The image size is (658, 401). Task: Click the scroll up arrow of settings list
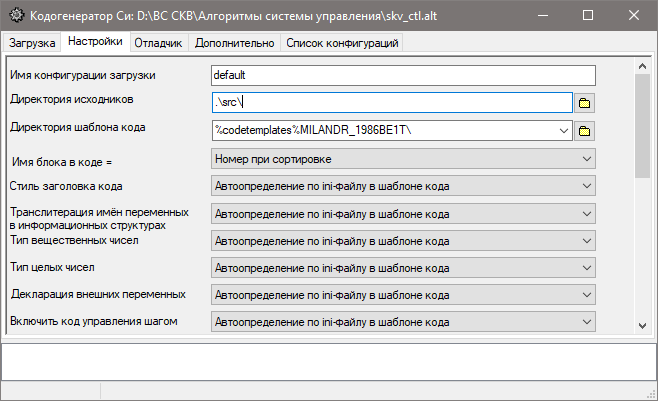pos(643,67)
